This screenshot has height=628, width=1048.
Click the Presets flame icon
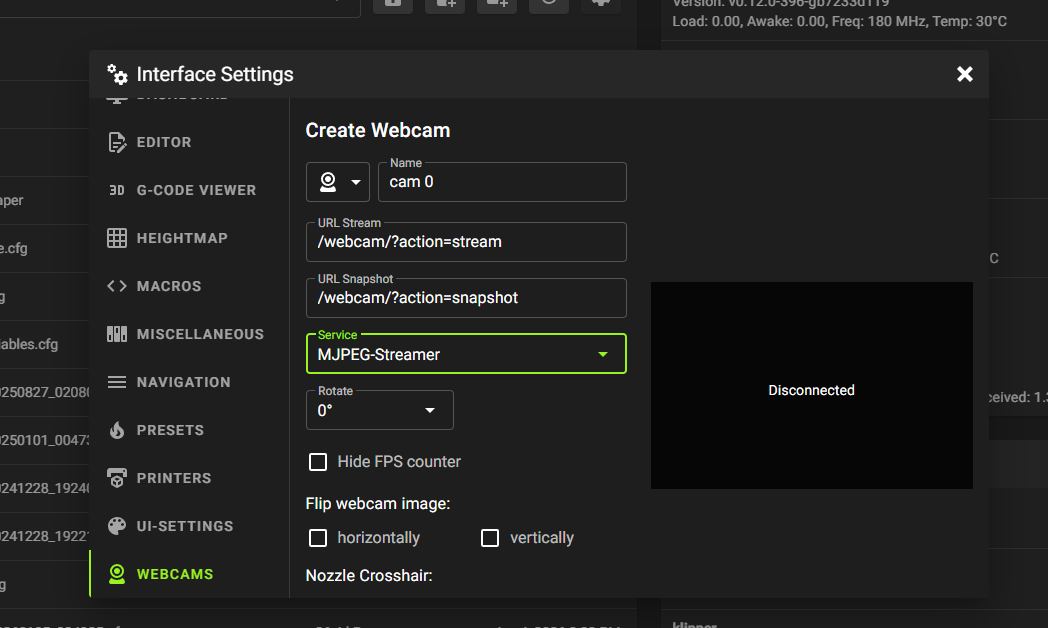(117, 430)
